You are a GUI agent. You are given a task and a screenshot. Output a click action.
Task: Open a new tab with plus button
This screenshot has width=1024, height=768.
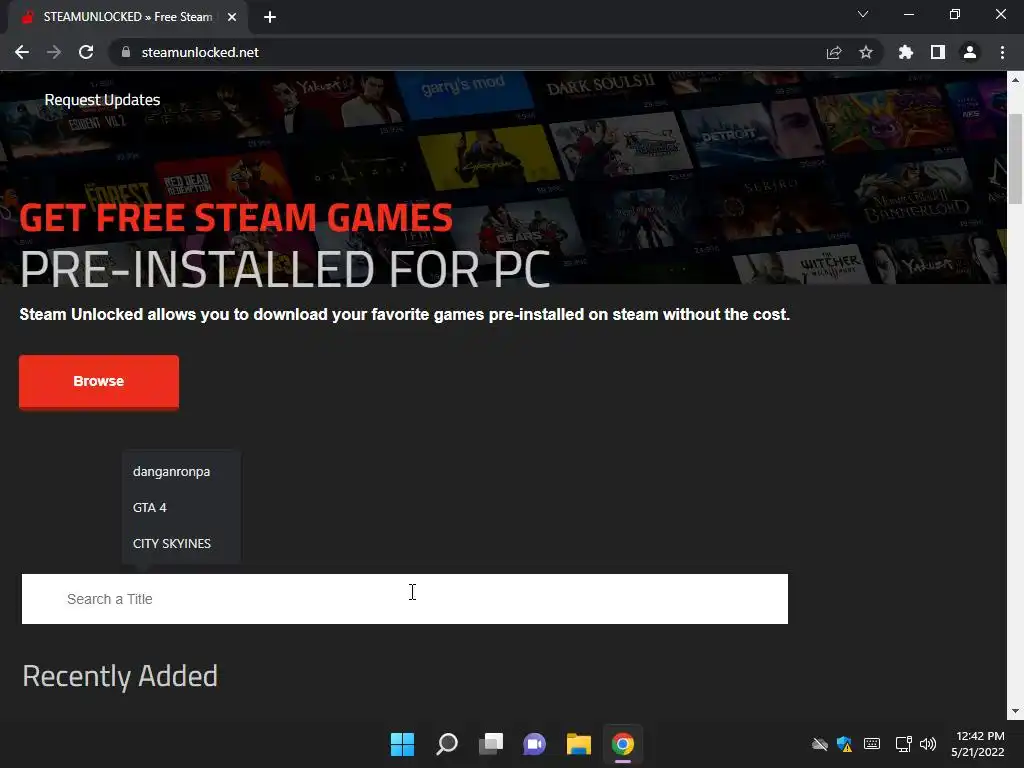point(270,17)
